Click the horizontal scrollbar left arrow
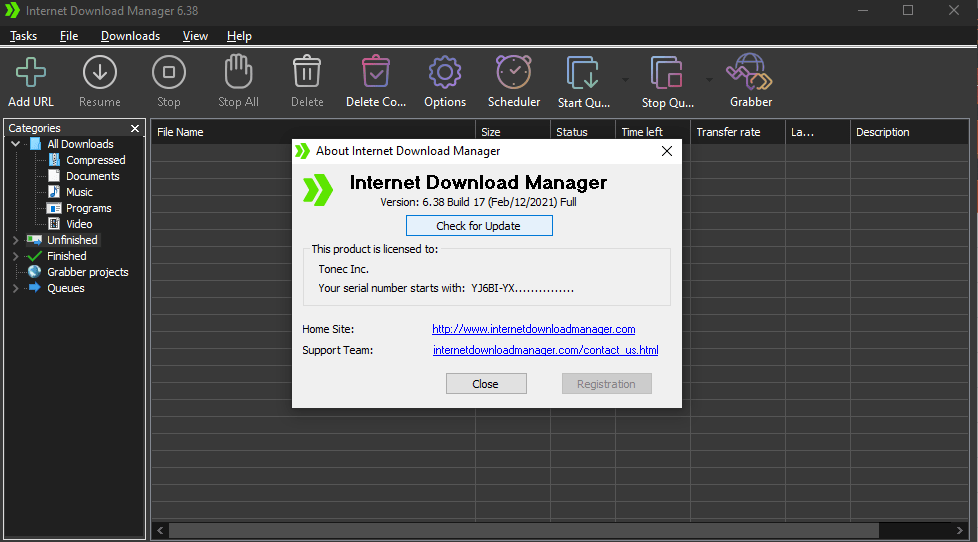 (160, 530)
